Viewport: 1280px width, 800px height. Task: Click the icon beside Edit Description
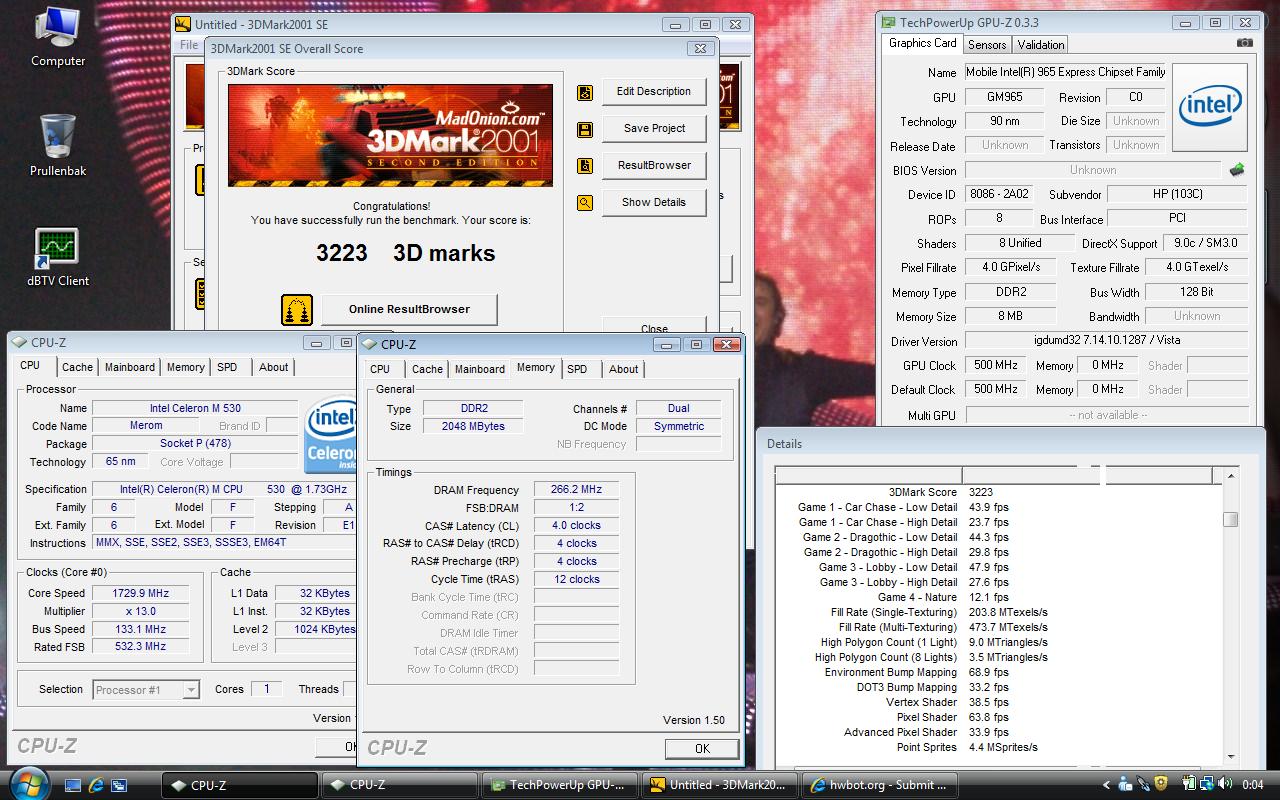[585, 92]
